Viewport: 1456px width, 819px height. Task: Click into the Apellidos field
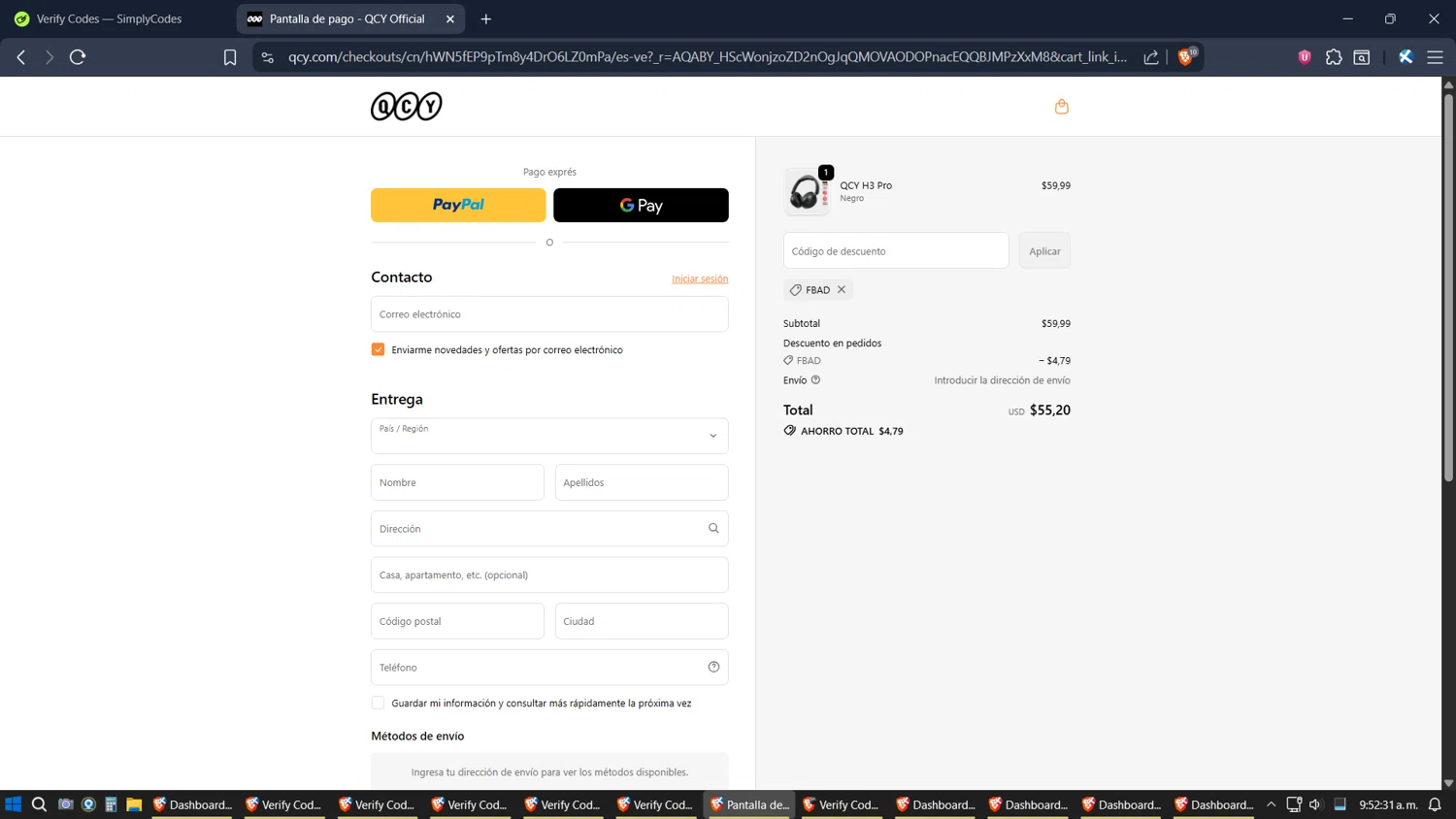pyautogui.click(x=642, y=482)
